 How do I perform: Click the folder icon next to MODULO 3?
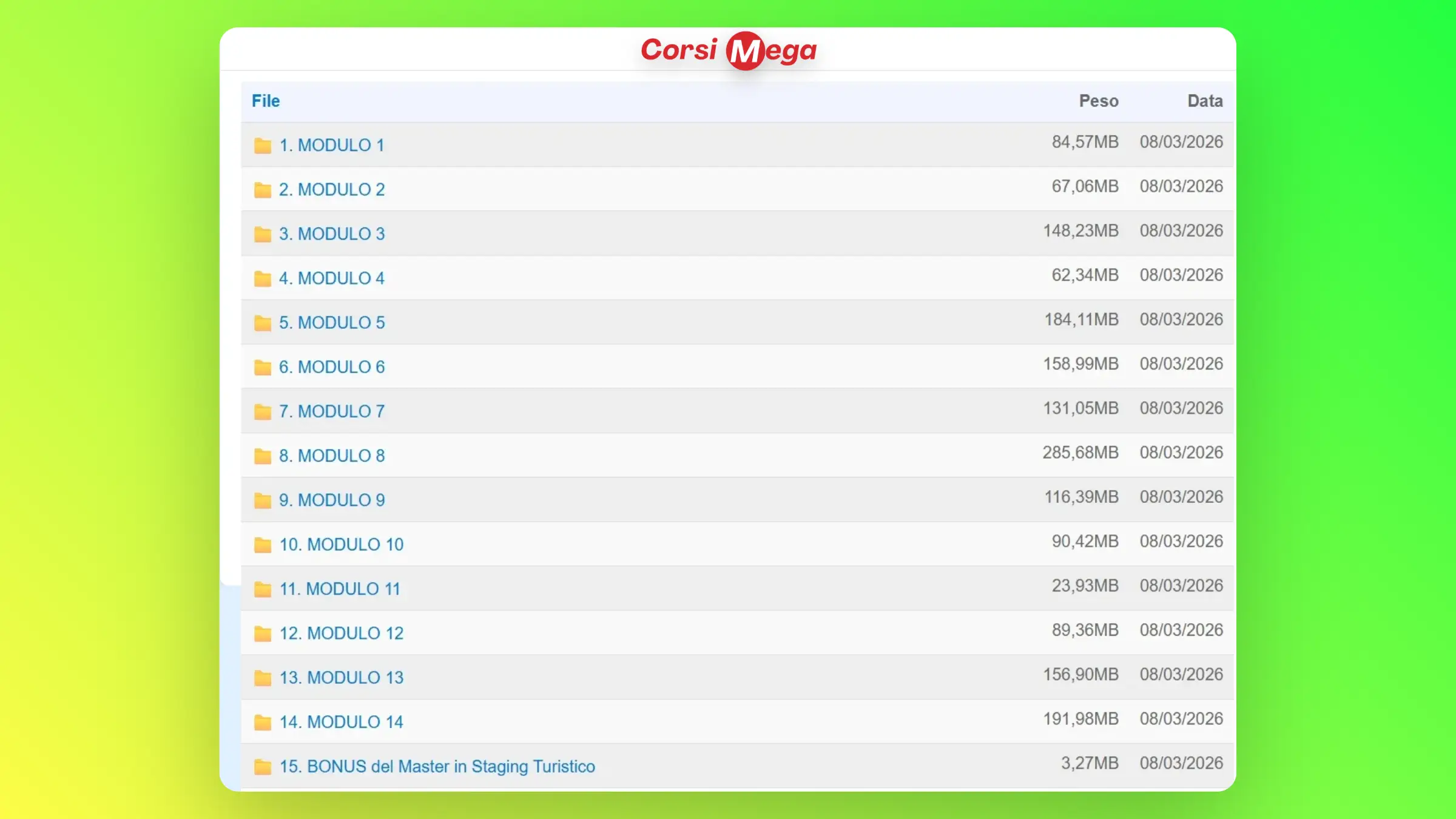click(262, 234)
